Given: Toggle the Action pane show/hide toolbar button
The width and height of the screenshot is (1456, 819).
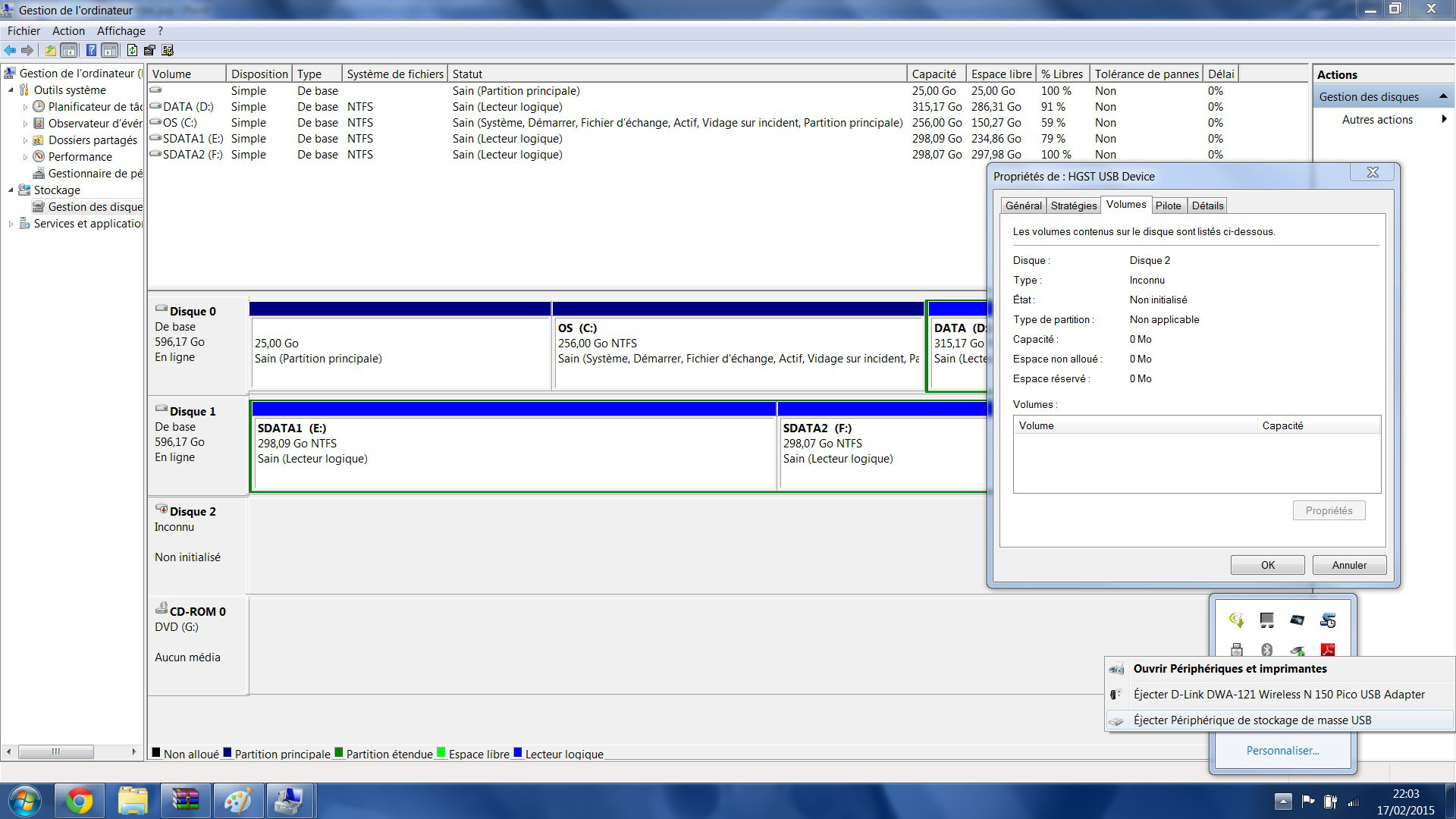Looking at the screenshot, I should coord(110,50).
